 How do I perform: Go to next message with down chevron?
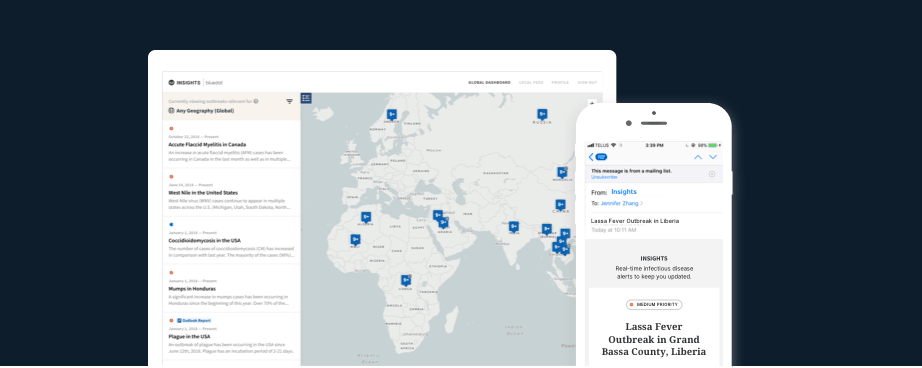click(713, 157)
